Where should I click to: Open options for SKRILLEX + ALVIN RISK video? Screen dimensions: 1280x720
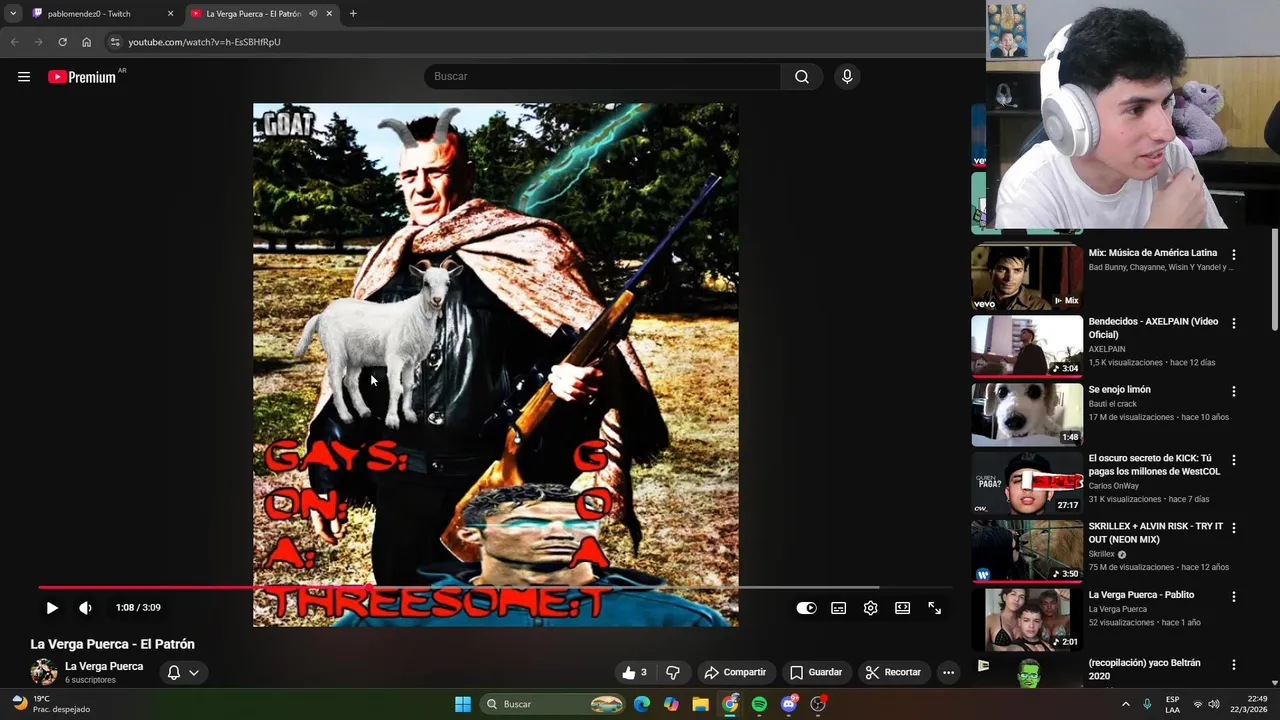[x=1234, y=529]
